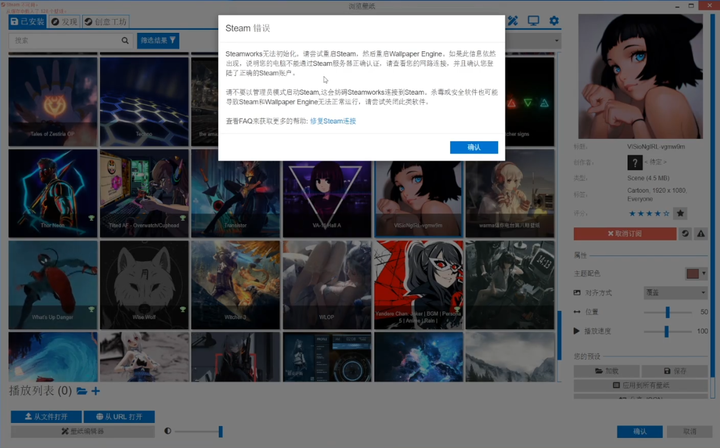Image resolution: width=720 pixels, height=448 pixels.
Task: Expand the sort dropdown arrow at top right of grid
Action: pyautogui.click(x=557, y=40)
